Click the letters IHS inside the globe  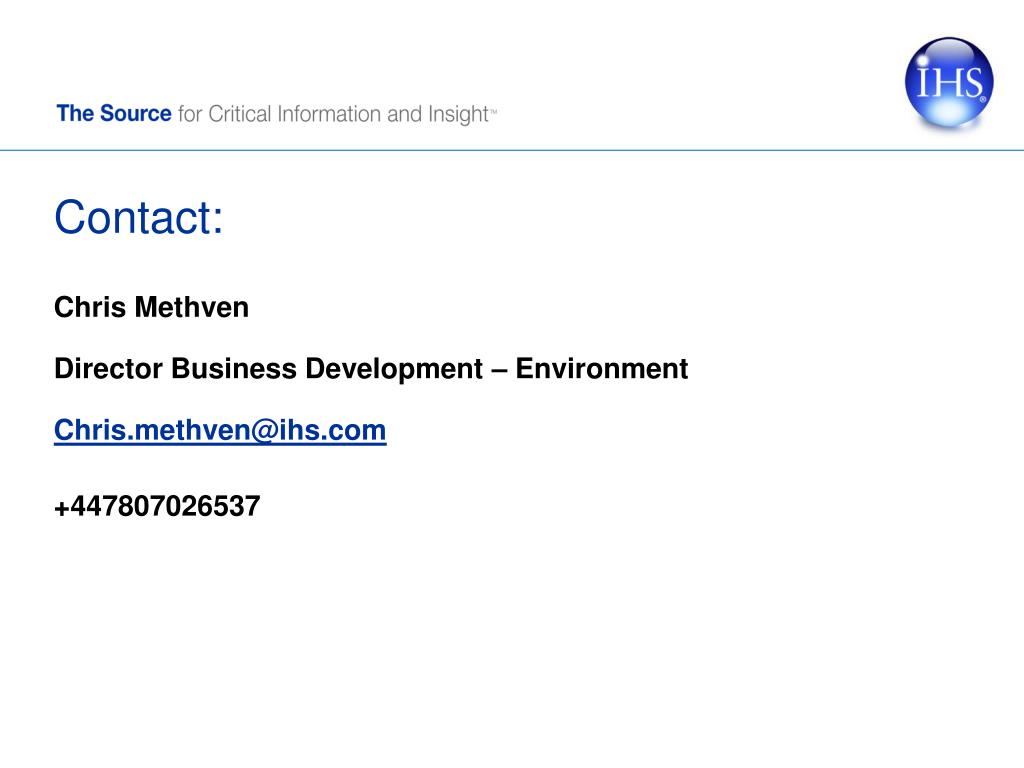pos(949,82)
